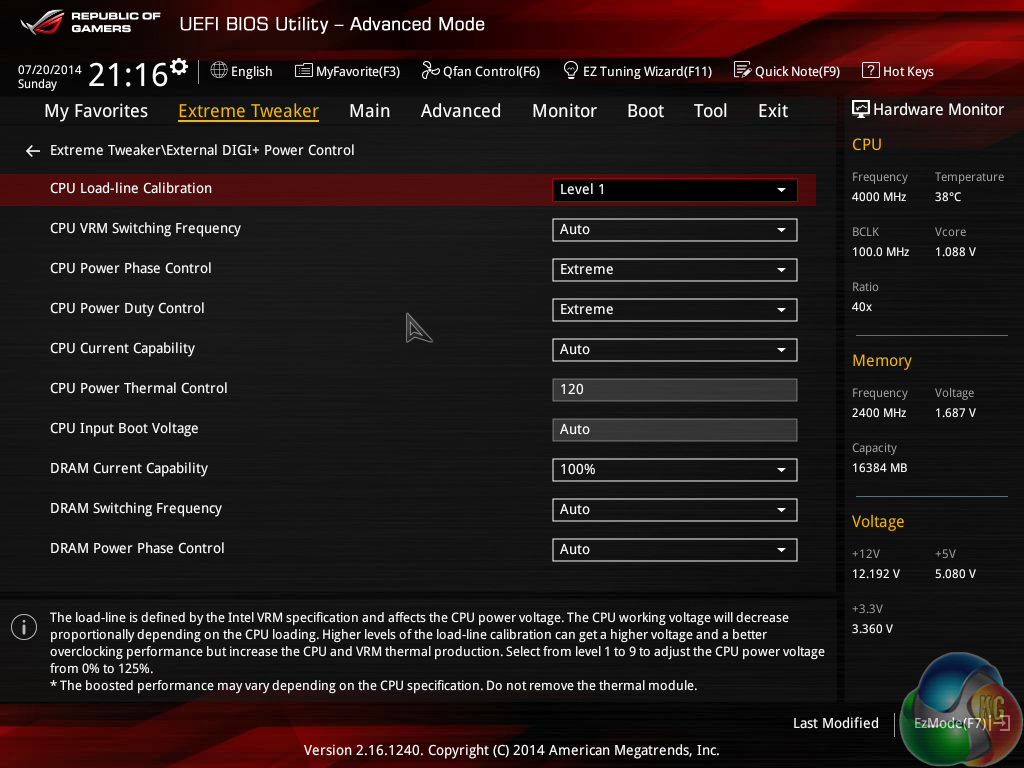Click the back arrow to Extreme Tweaker
Image resolution: width=1024 pixels, height=768 pixels.
pyautogui.click(x=33, y=151)
